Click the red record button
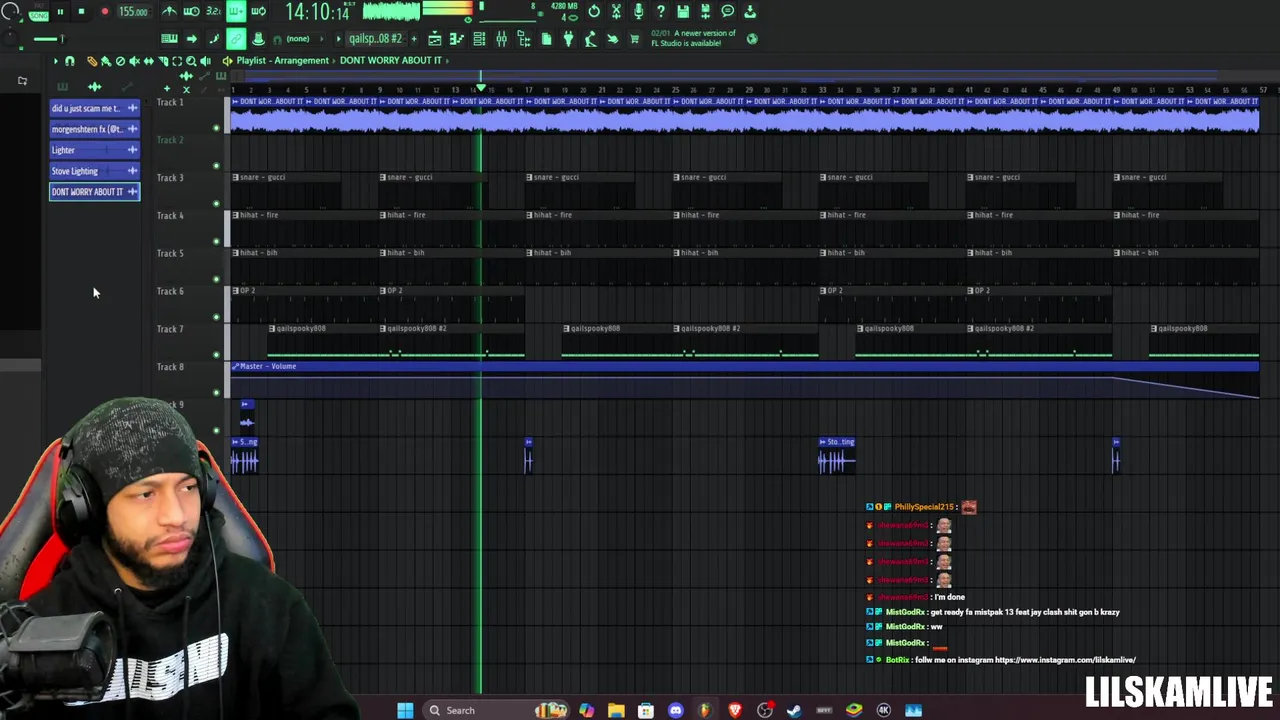Image resolution: width=1280 pixels, height=720 pixels. 105,12
